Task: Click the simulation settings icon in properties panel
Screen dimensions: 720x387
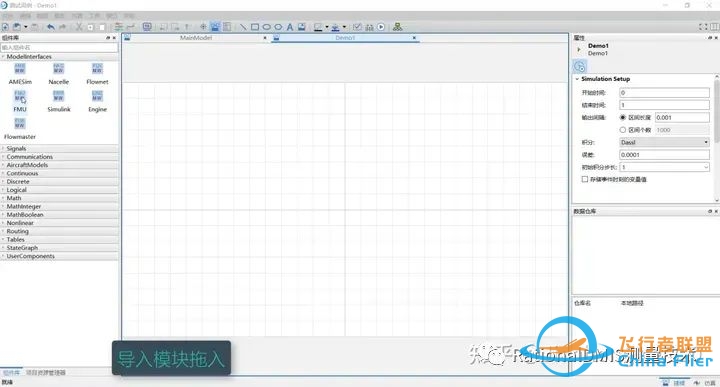Action: 580,67
